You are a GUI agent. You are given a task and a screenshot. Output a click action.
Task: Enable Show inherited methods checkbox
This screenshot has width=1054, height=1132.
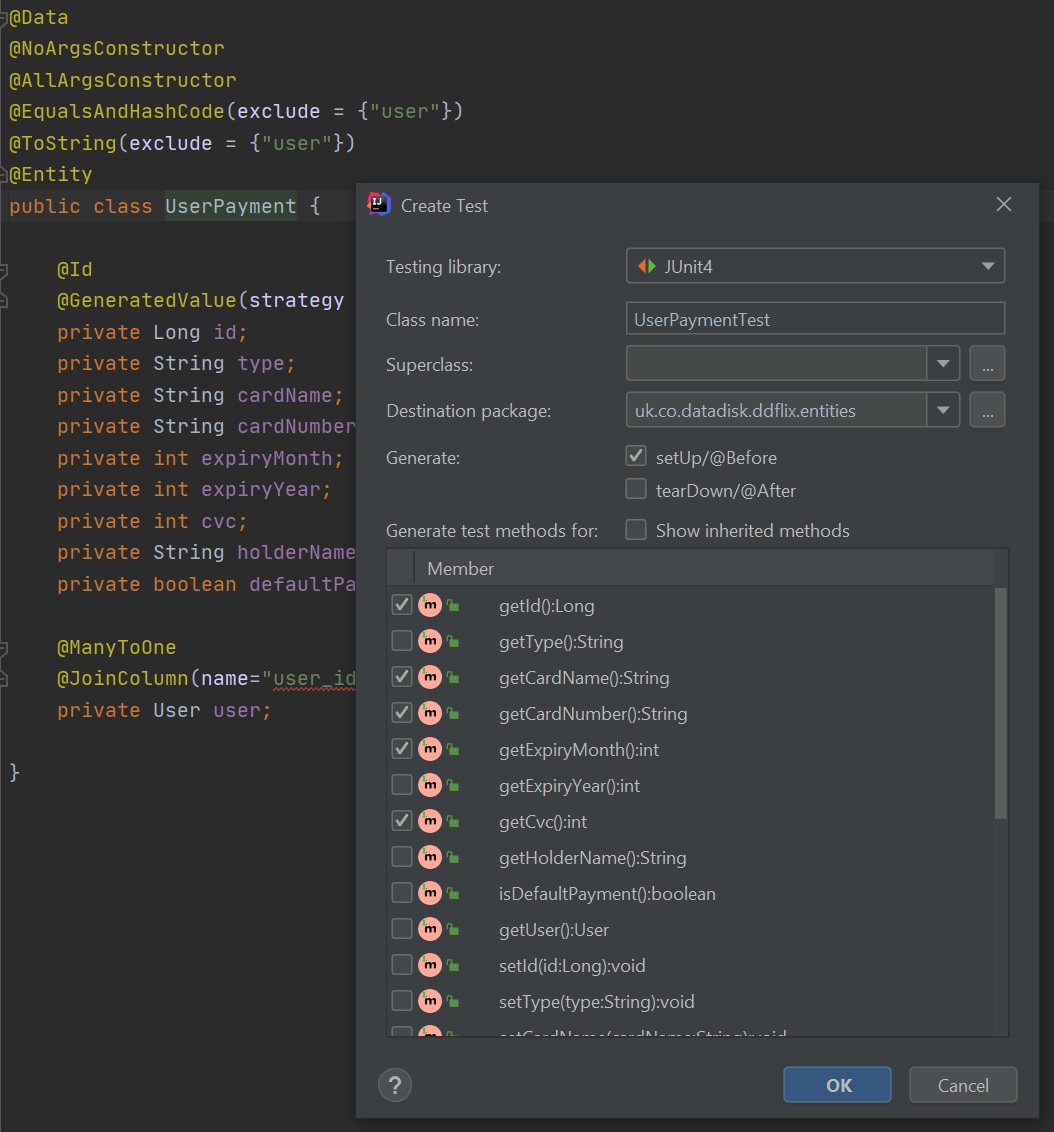coord(636,530)
